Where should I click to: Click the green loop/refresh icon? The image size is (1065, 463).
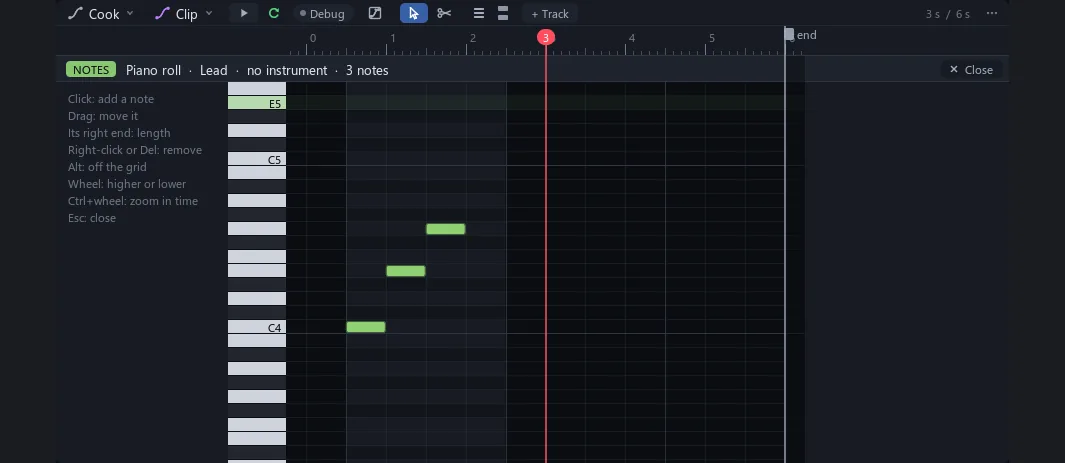[x=274, y=14]
